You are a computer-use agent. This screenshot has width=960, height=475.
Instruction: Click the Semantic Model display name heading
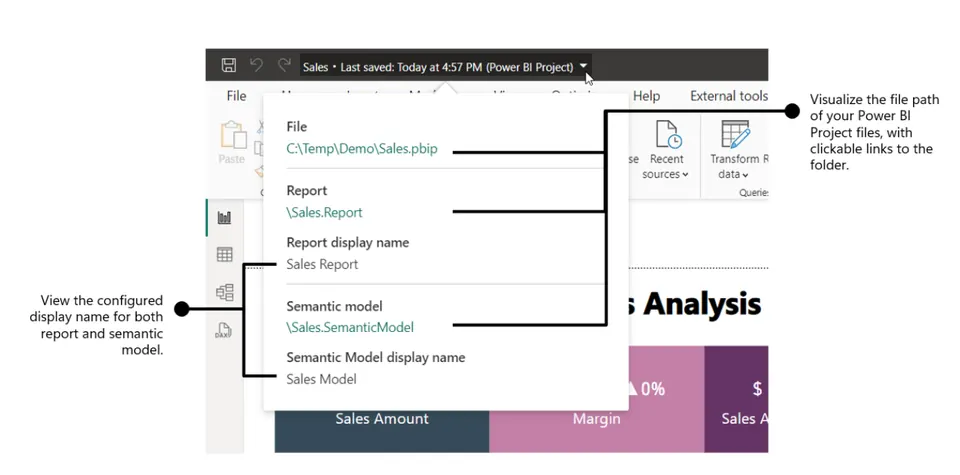point(376,357)
